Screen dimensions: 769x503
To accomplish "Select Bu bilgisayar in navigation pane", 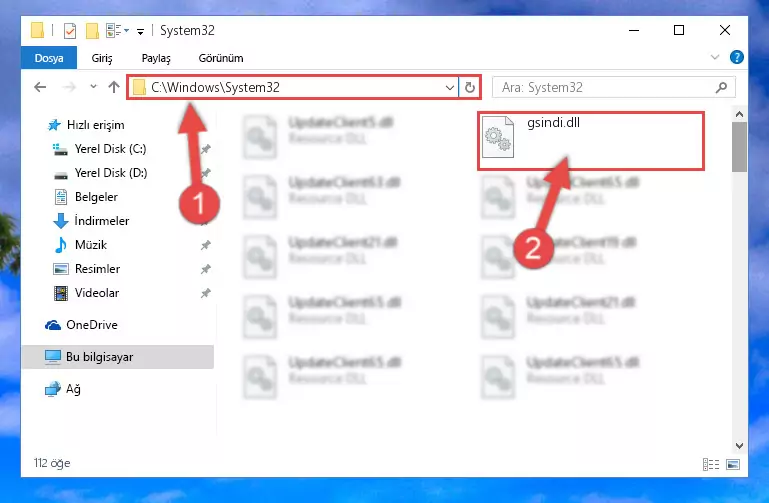I will 118,357.
